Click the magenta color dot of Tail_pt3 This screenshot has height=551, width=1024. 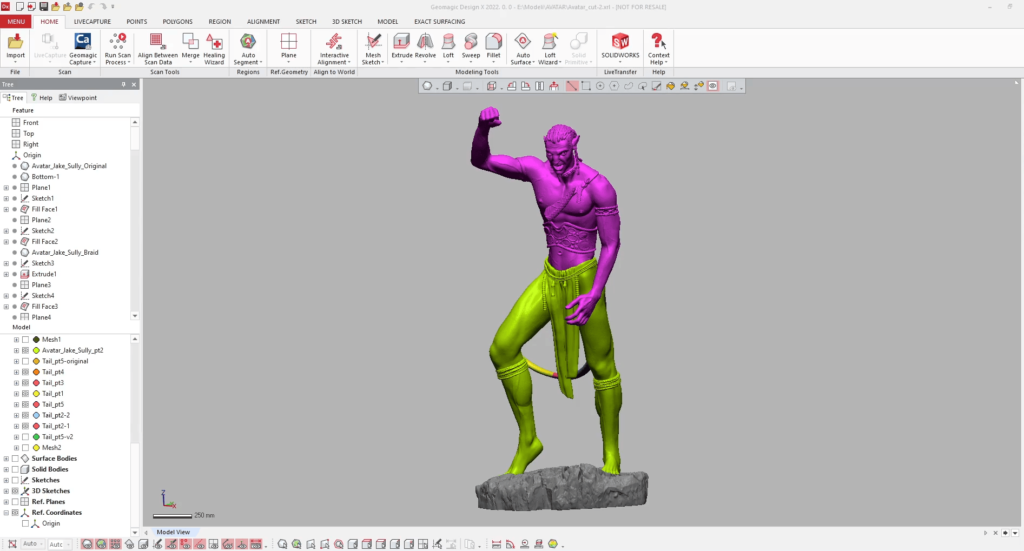click(37, 383)
